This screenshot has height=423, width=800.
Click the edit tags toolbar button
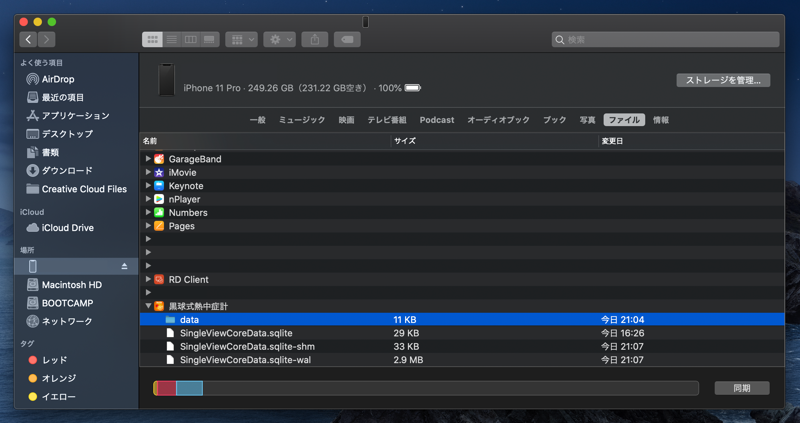pos(347,39)
